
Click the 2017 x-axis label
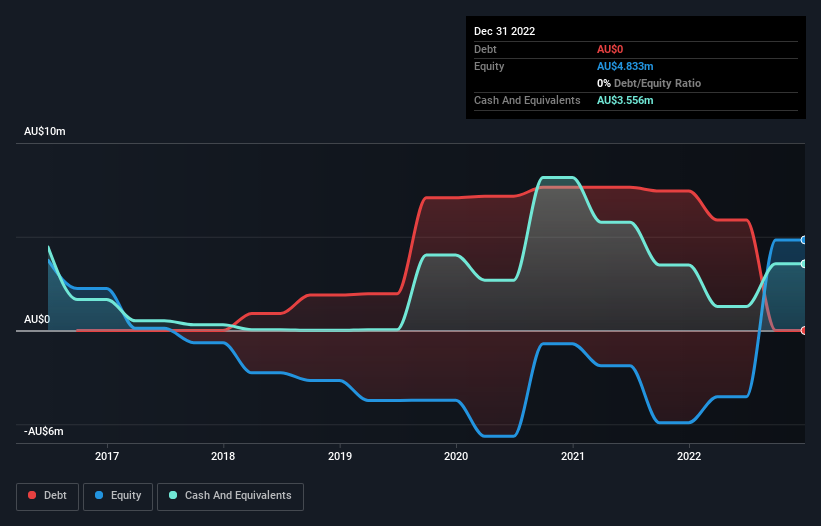[x=107, y=456]
